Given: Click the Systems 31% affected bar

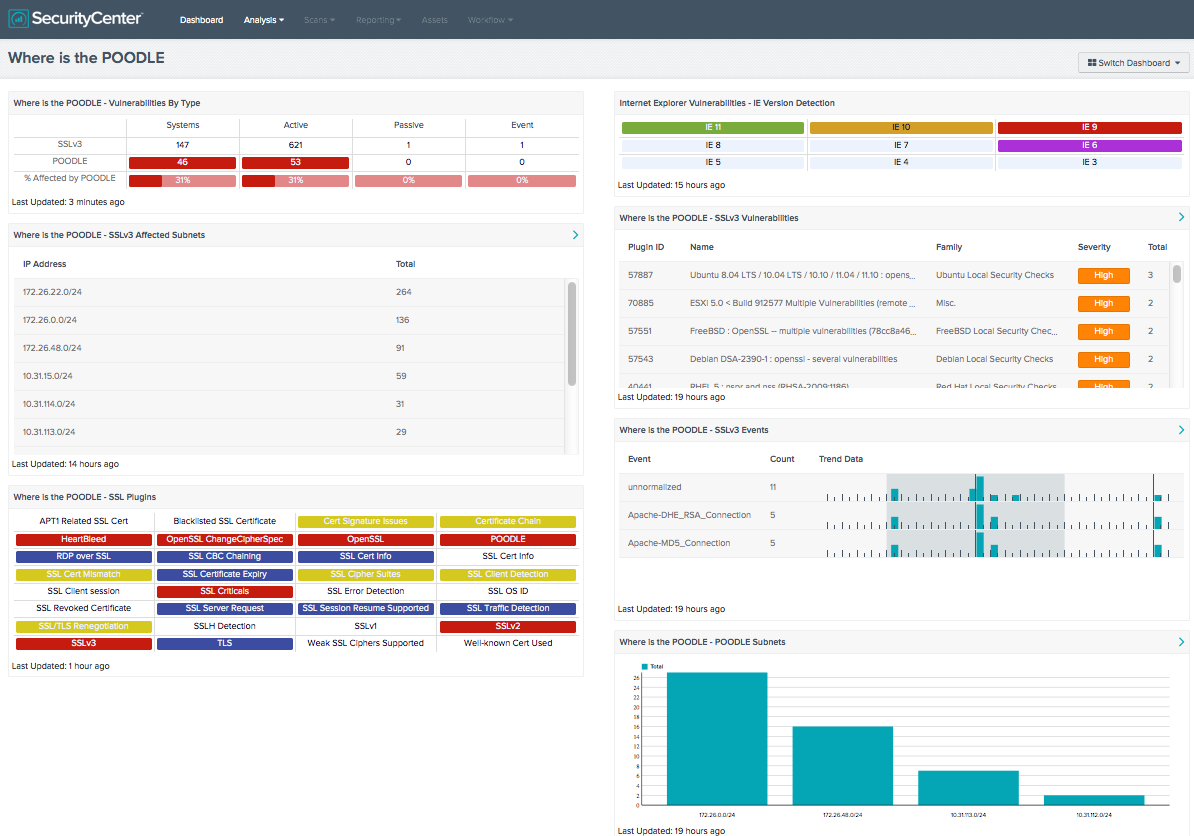Looking at the screenshot, I should click(x=182, y=181).
